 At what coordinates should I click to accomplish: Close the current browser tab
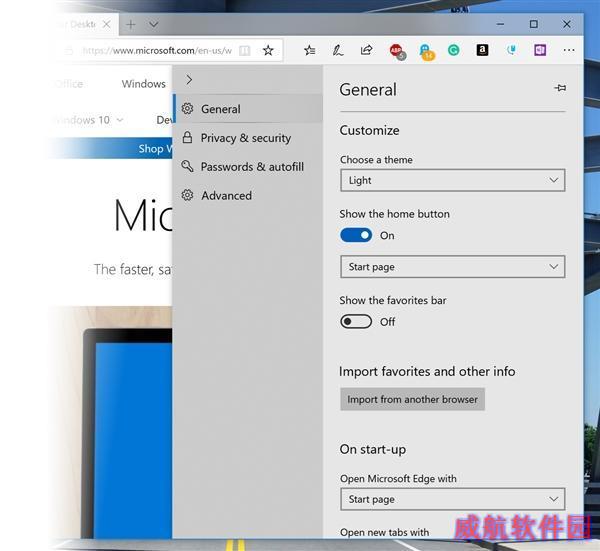point(106,24)
